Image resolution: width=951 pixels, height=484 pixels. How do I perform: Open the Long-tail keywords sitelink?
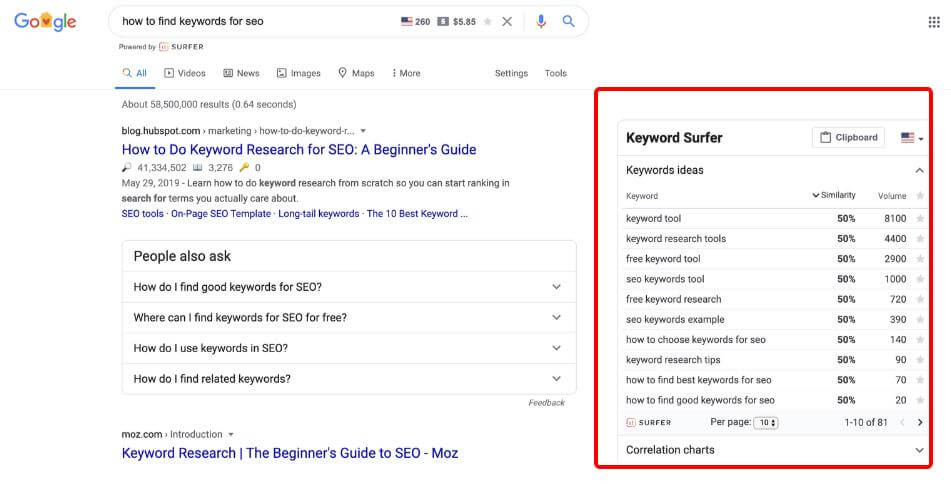click(x=318, y=214)
